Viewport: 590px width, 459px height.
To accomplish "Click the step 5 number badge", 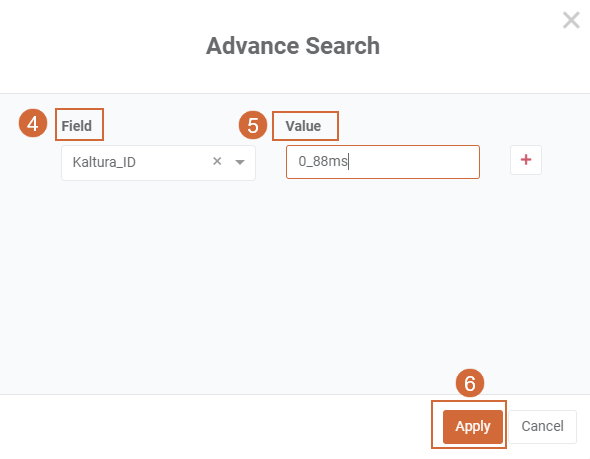I will coord(253,125).
